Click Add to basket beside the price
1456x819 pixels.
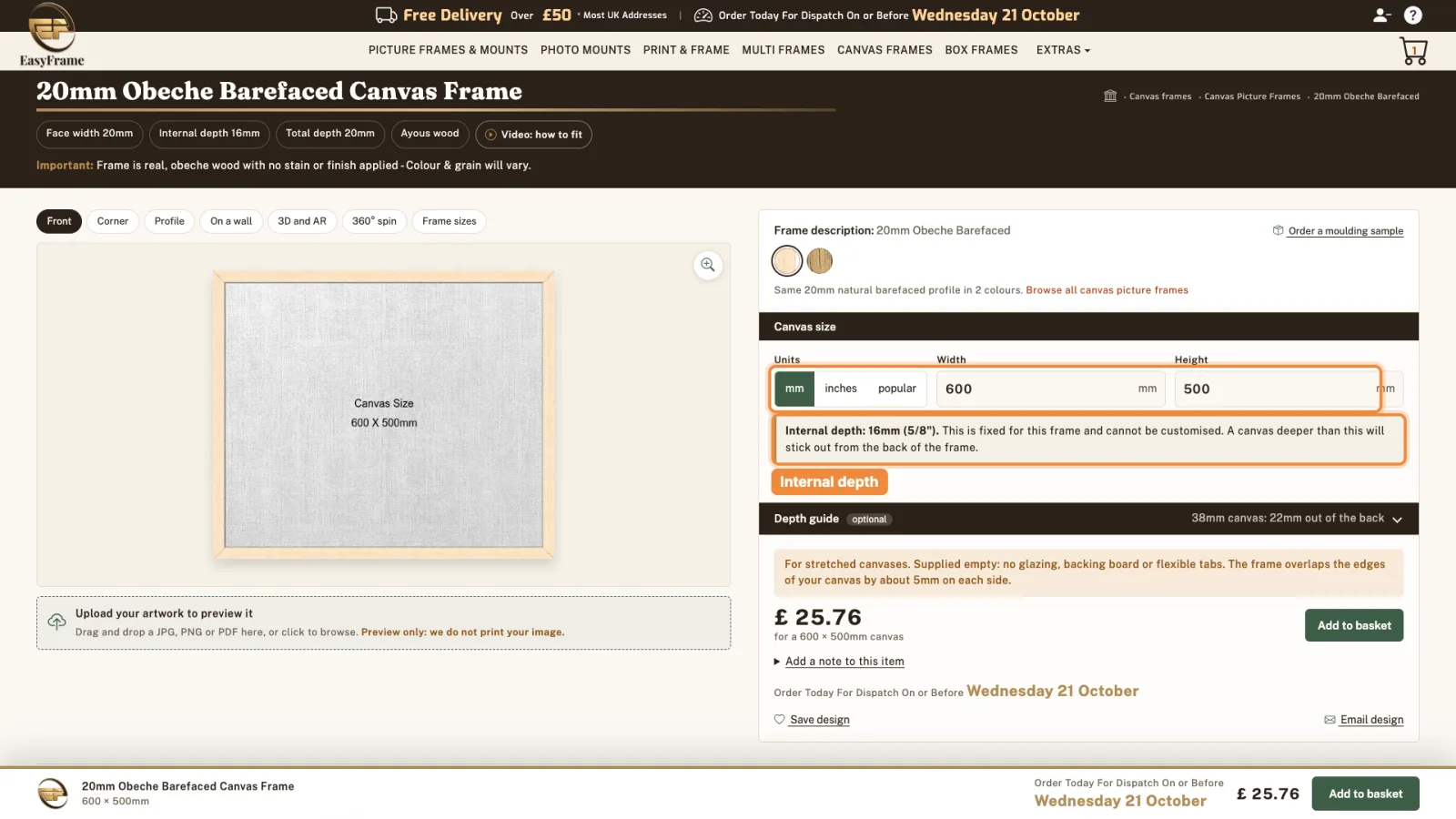pyautogui.click(x=1354, y=625)
